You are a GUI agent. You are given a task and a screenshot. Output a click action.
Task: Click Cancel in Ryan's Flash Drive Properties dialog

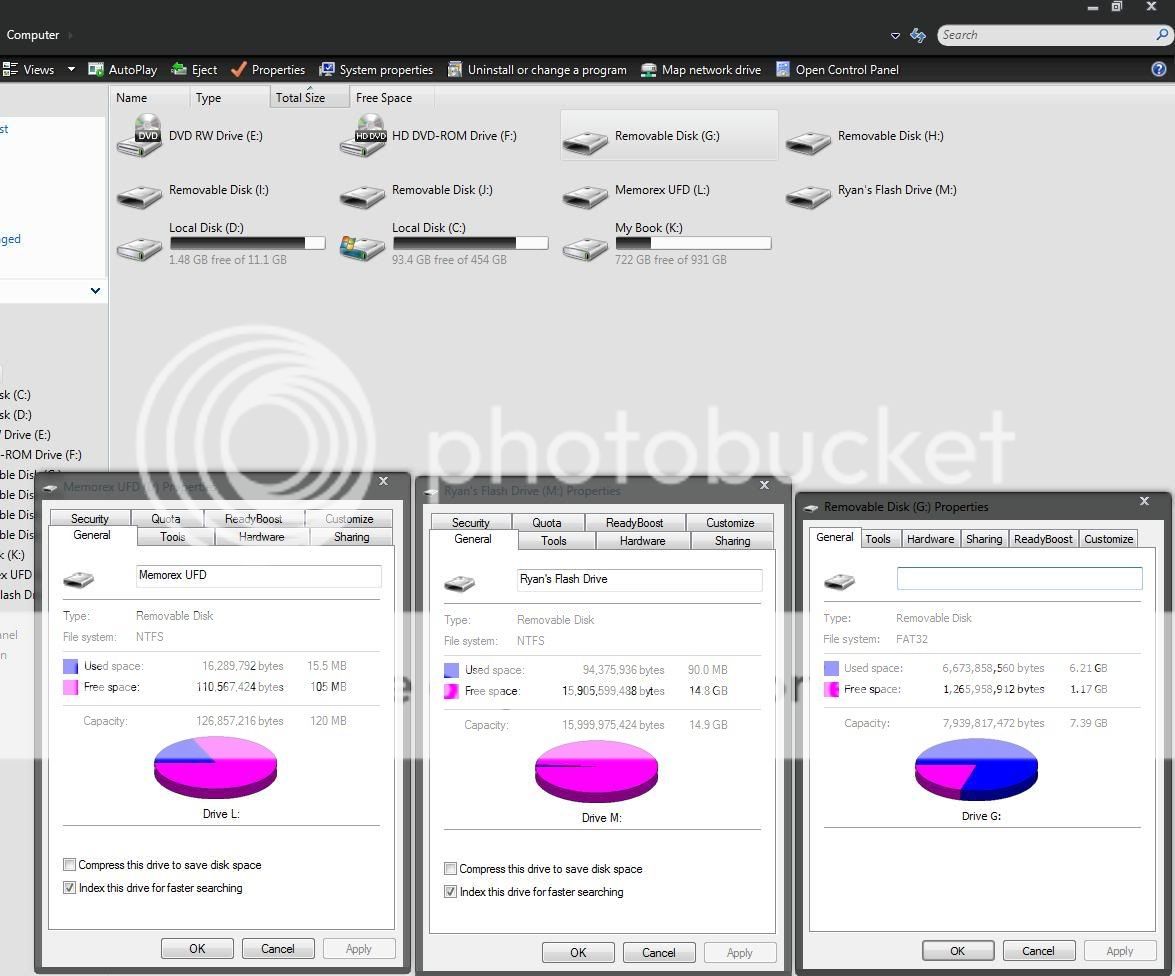[659, 953]
